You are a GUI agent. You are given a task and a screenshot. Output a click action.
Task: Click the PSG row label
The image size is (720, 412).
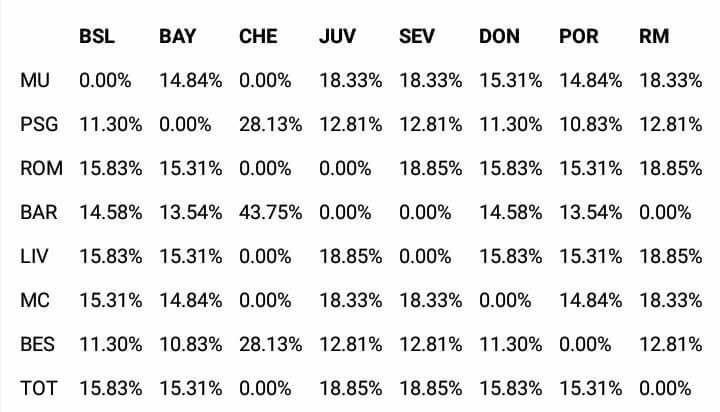coord(39,124)
